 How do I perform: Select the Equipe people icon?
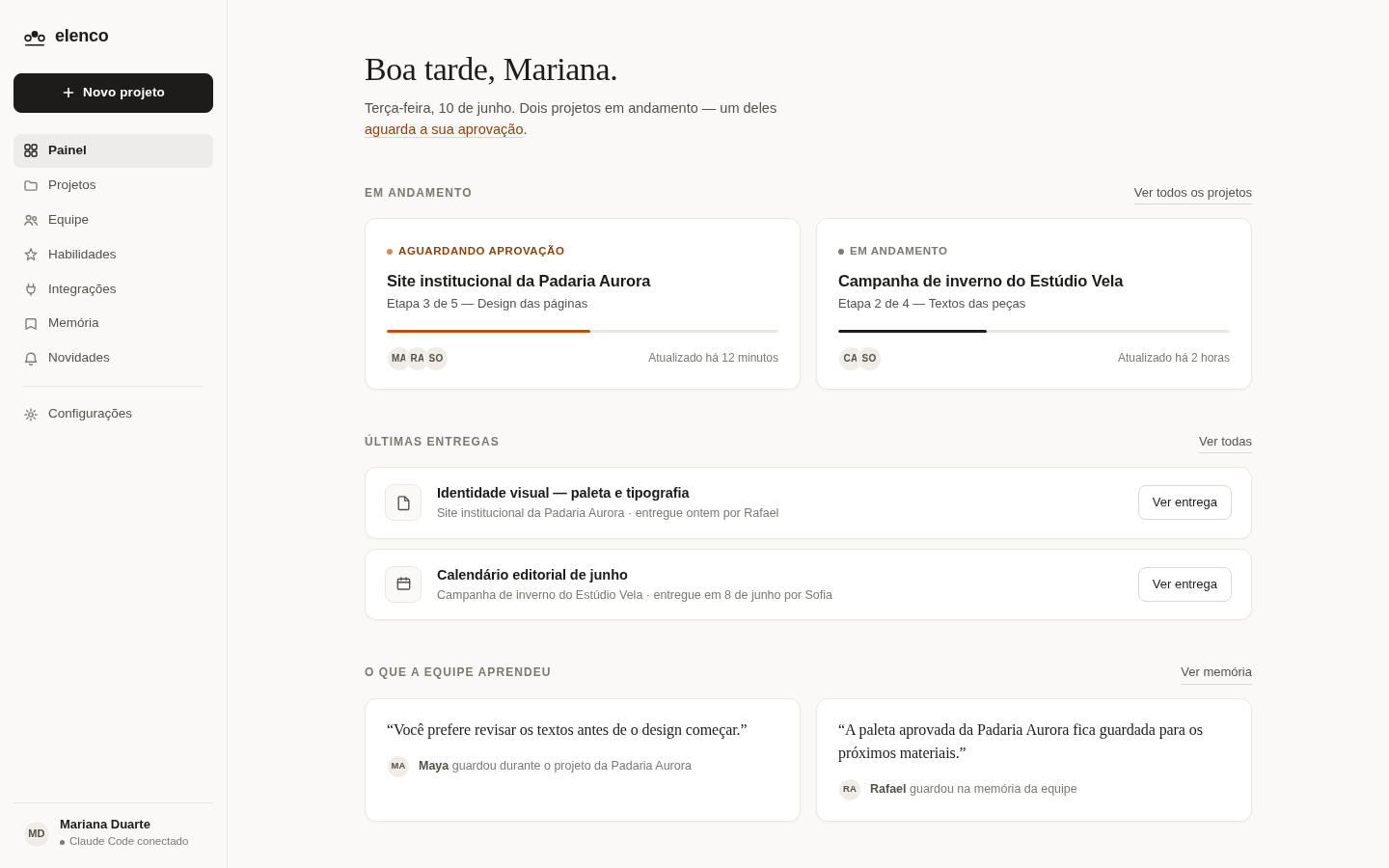31,220
